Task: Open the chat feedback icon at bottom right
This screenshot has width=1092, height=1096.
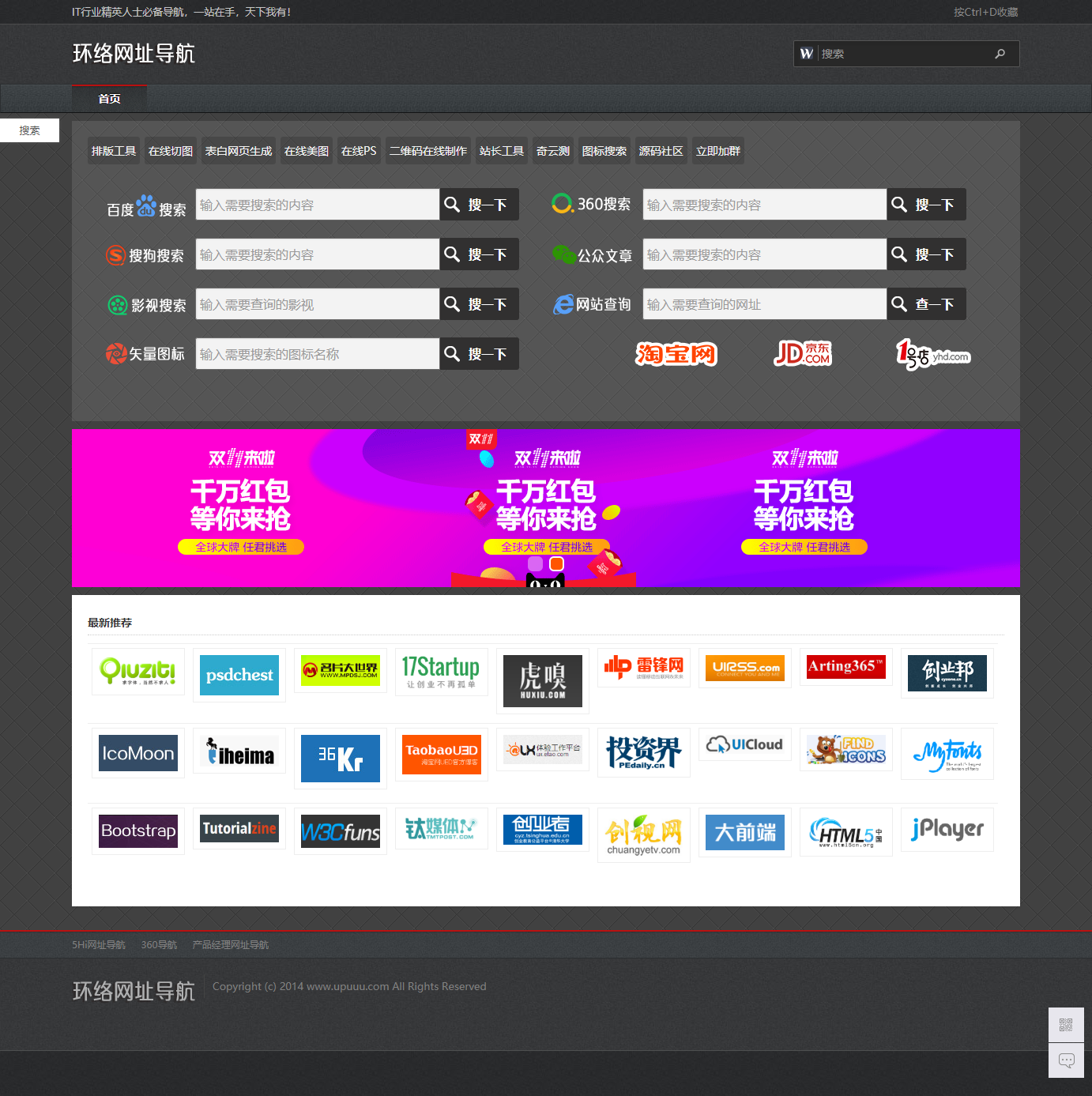Action: 1066,1060
